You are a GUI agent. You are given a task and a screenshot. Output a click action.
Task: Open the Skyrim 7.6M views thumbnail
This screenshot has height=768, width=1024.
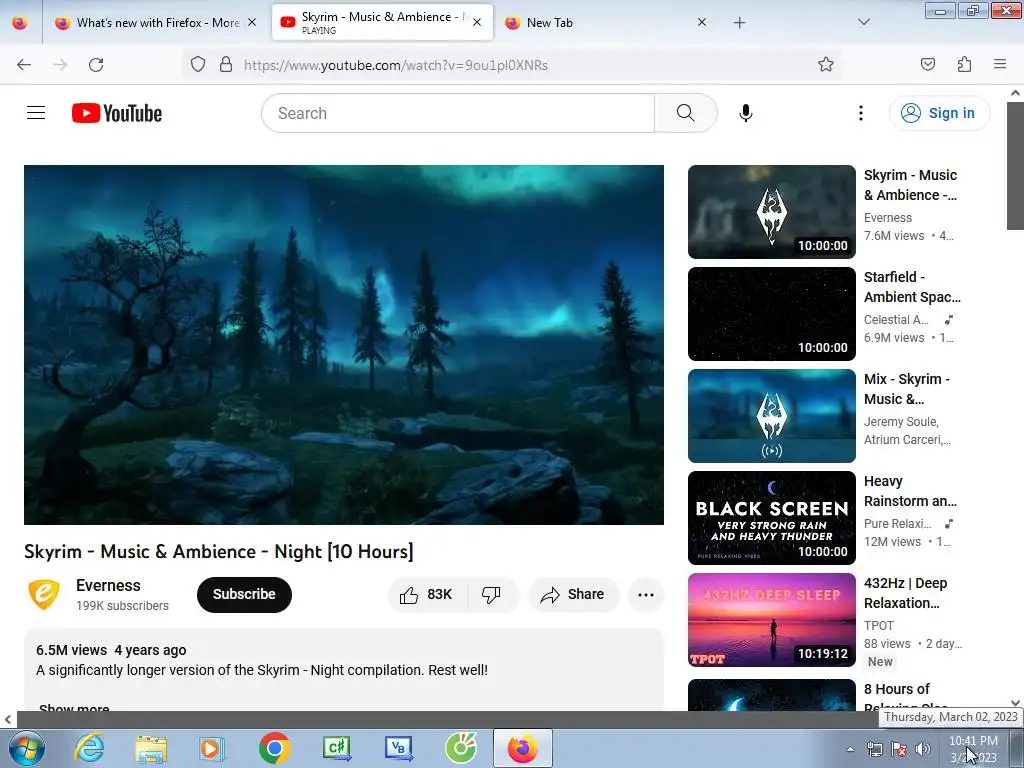pos(771,212)
